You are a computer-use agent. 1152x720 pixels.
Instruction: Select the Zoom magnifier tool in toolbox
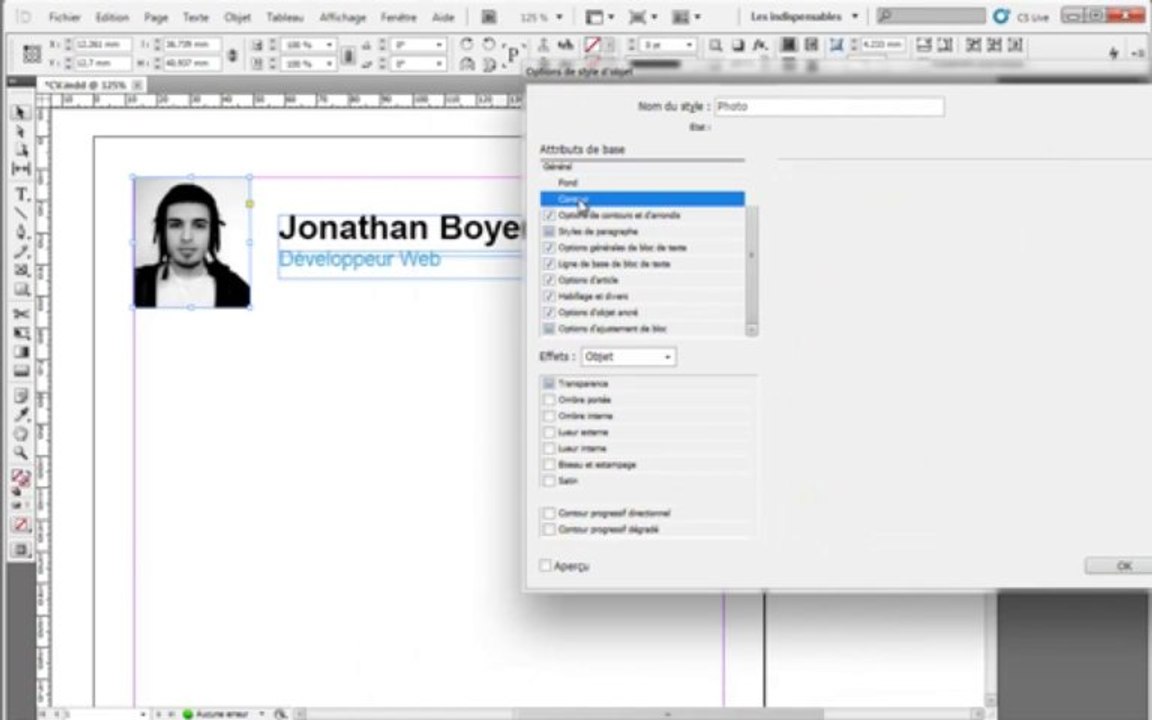[x=21, y=453]
